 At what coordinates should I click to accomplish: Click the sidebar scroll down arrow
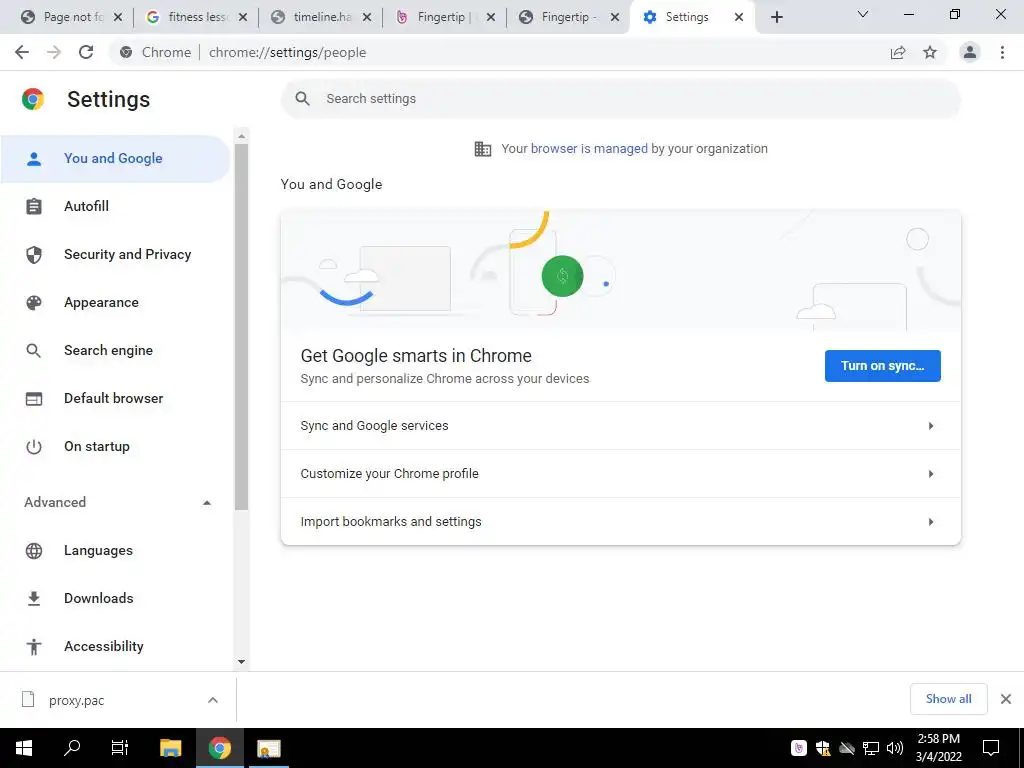tap(242, 662)
